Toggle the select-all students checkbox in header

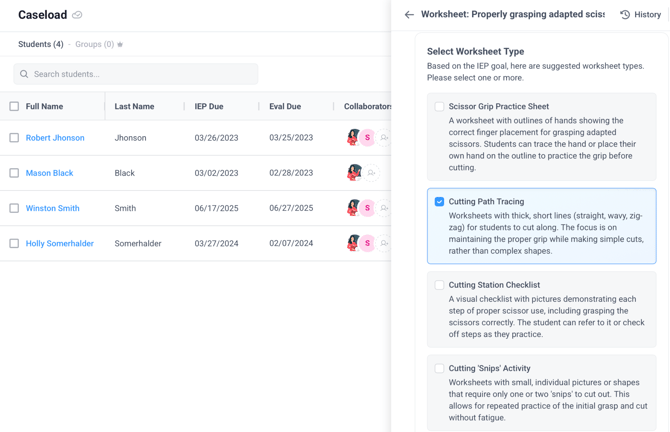click(14, 106)
